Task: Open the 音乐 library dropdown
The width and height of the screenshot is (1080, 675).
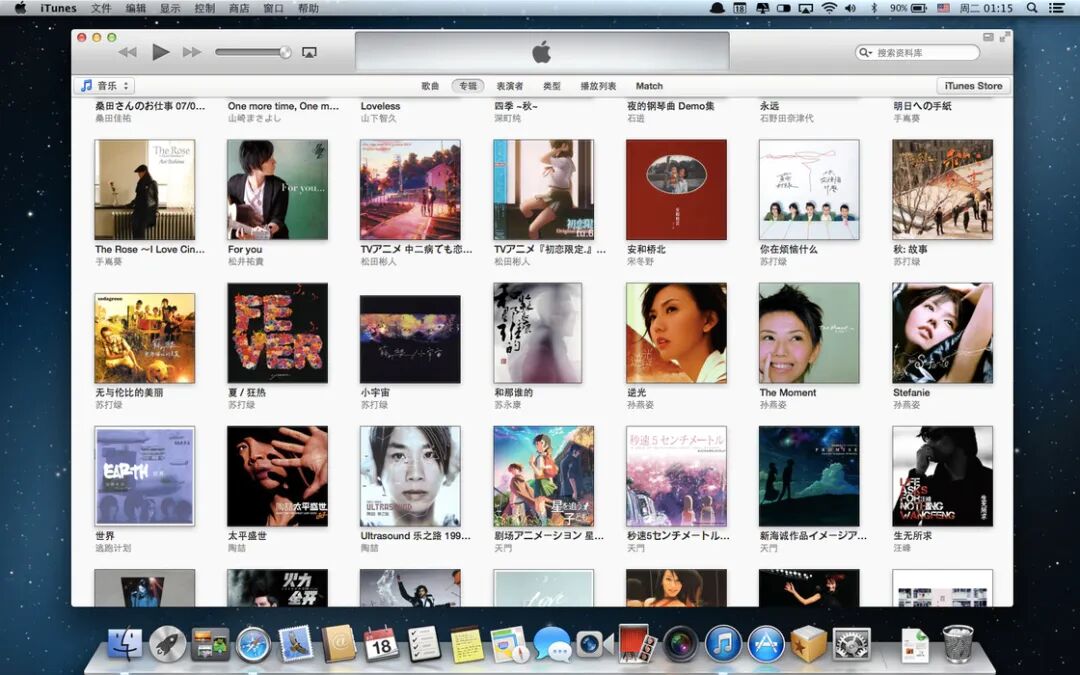Action: point(105,86)
